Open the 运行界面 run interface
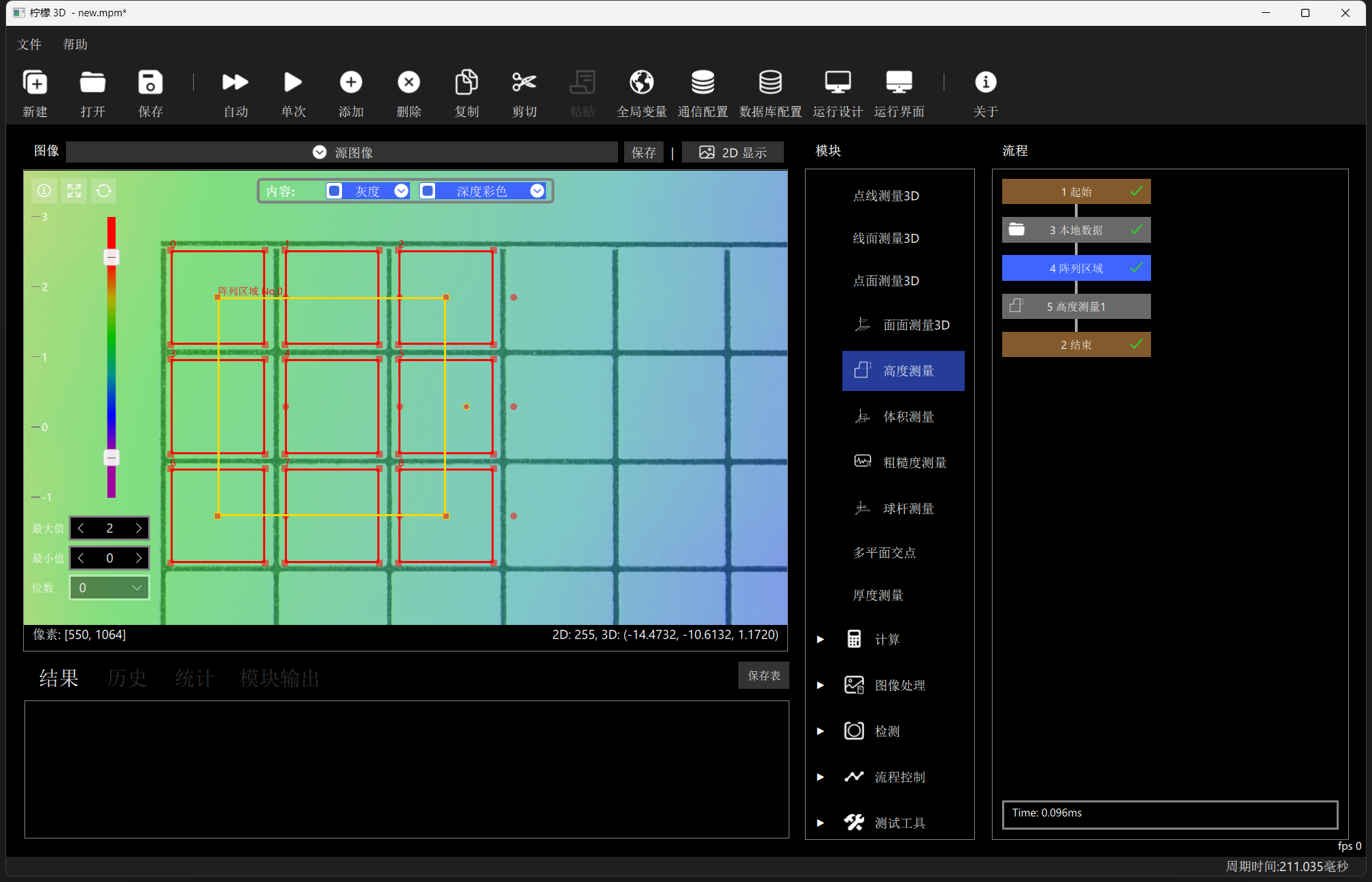1372x882 pixels. click(899, 82)
